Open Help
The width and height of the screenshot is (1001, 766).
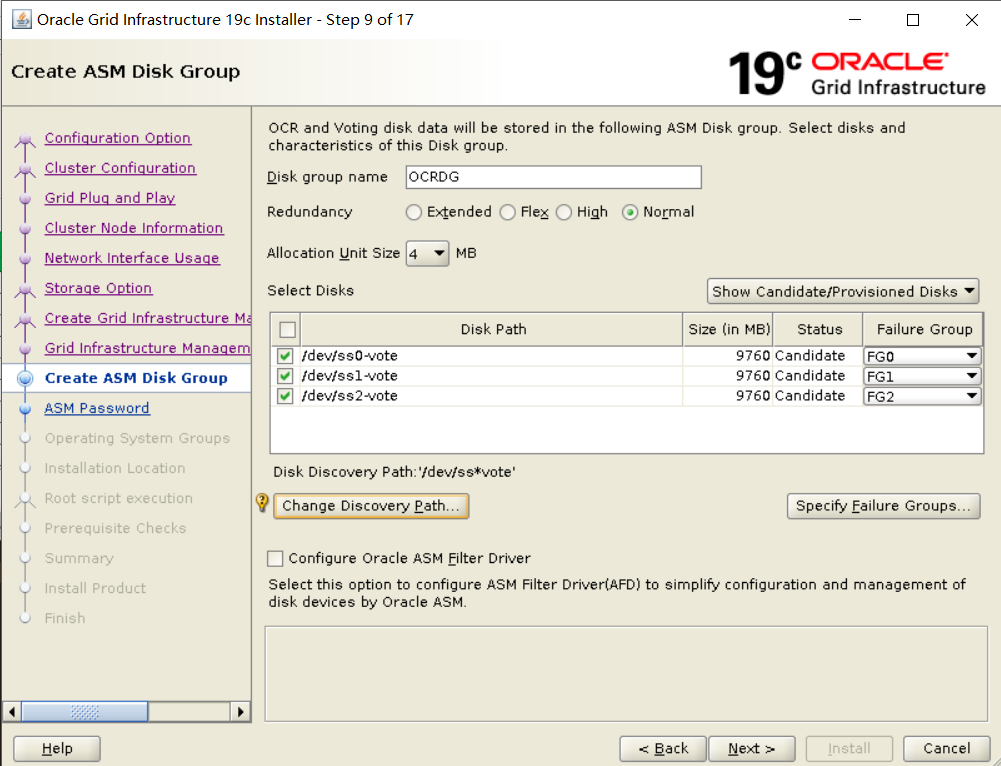[x=57, y=749]
